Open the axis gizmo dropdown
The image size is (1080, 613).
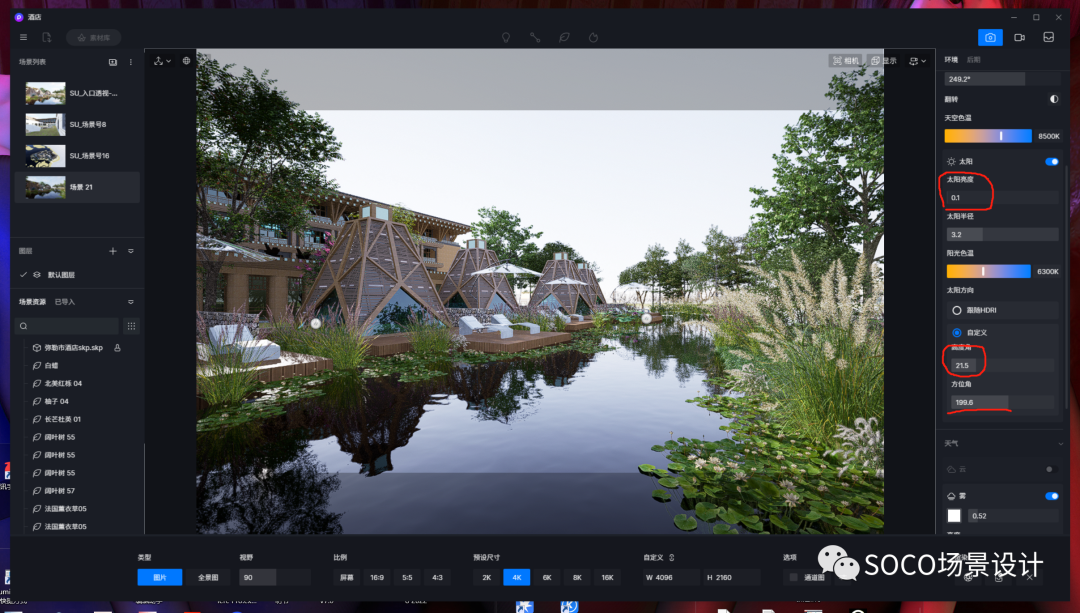[x=163, y=61]
